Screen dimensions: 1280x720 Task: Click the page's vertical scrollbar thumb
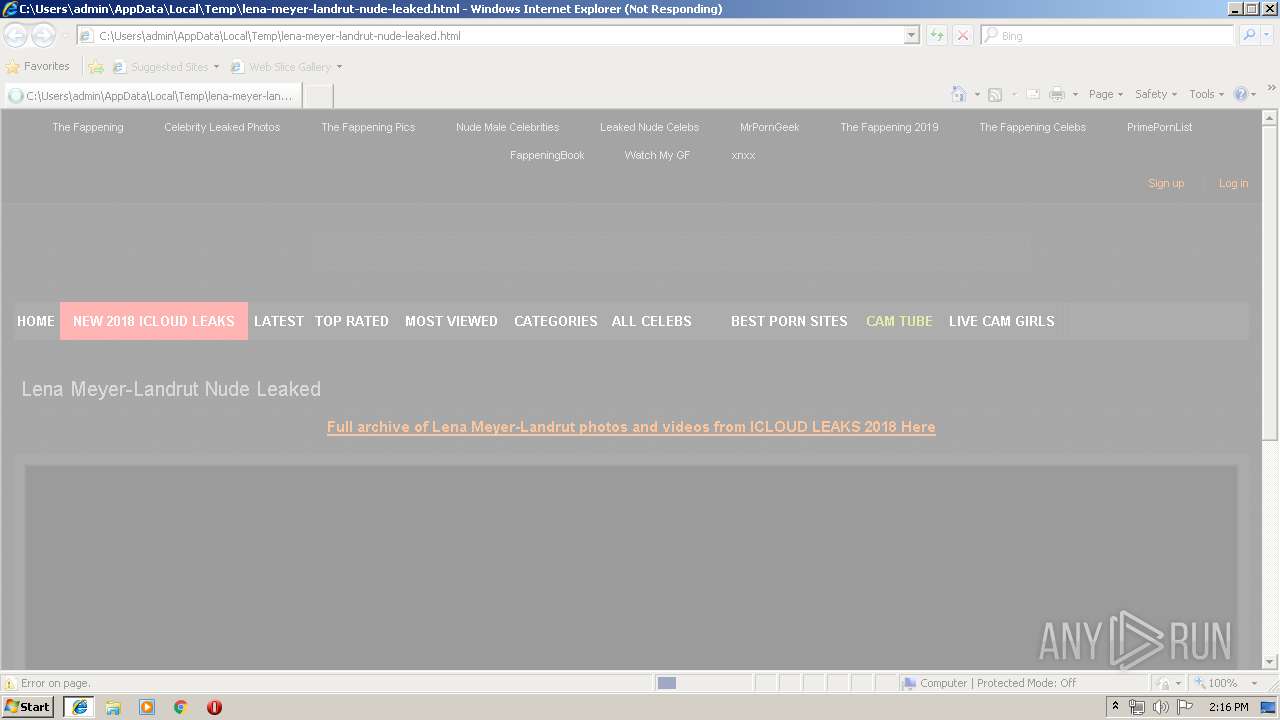pyautogui.click(x=1270, y=282)
